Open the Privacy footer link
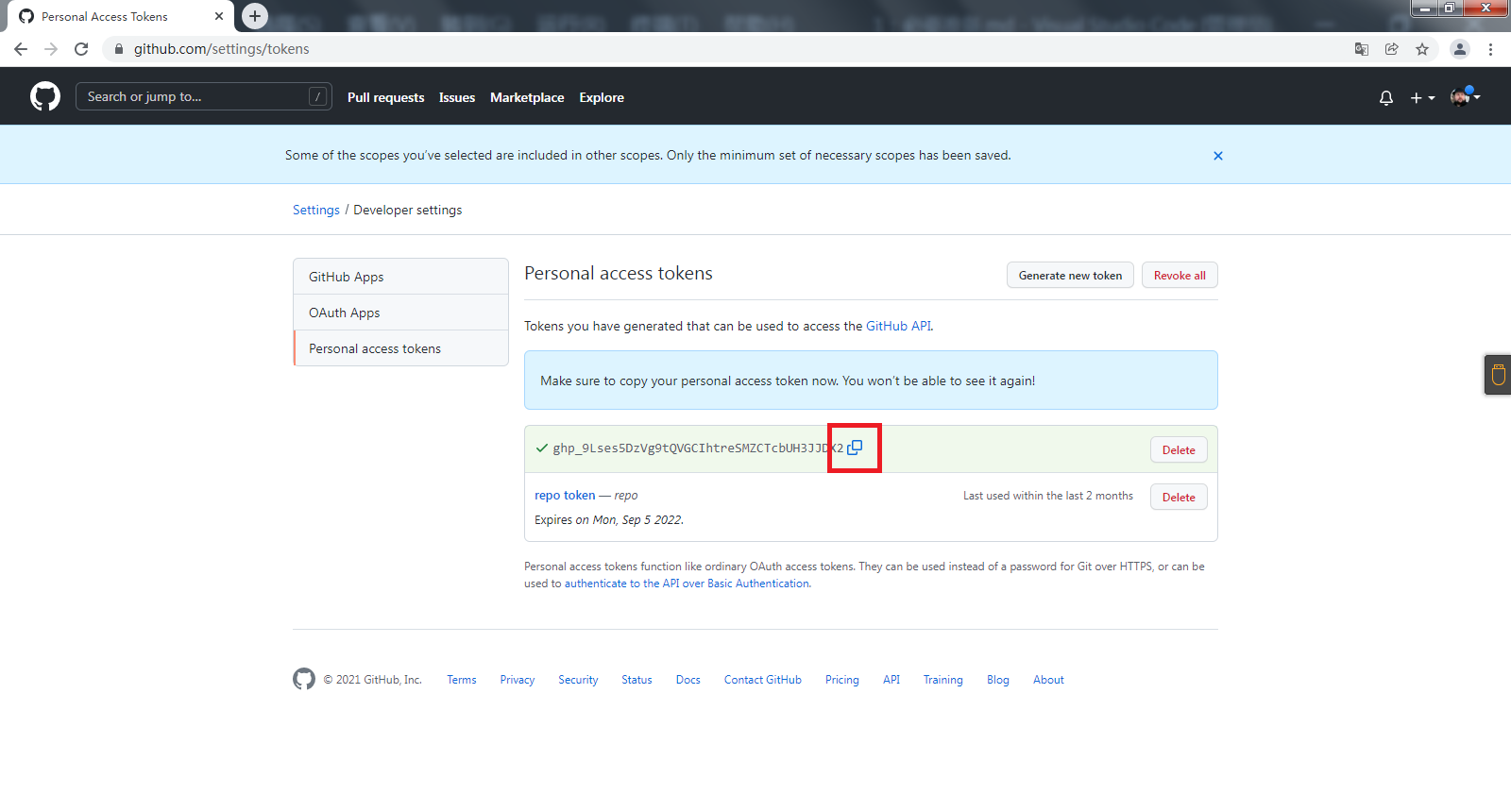The image size is (1511, 812). [x=518, y=680]
